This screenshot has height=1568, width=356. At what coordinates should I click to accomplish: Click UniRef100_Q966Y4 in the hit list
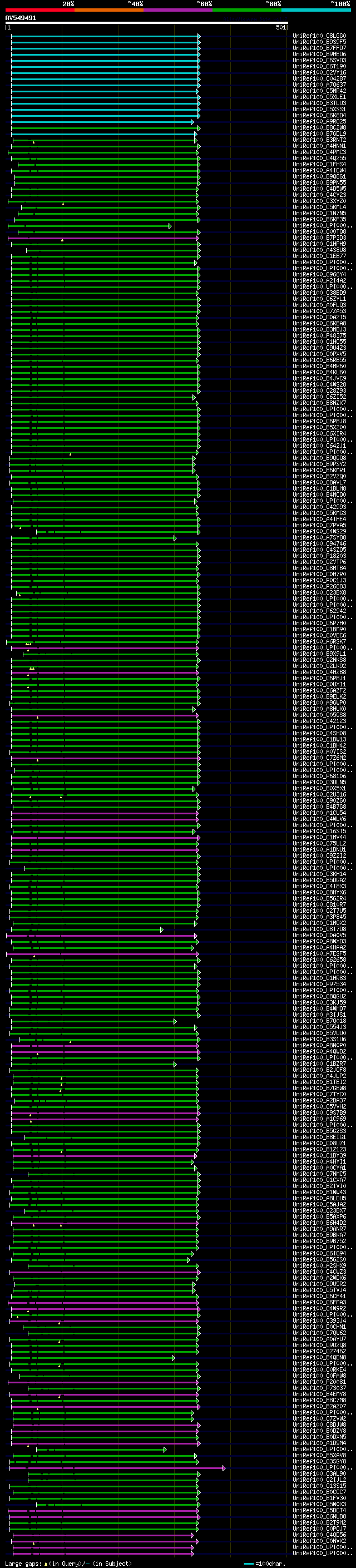[x=319, y=275]
